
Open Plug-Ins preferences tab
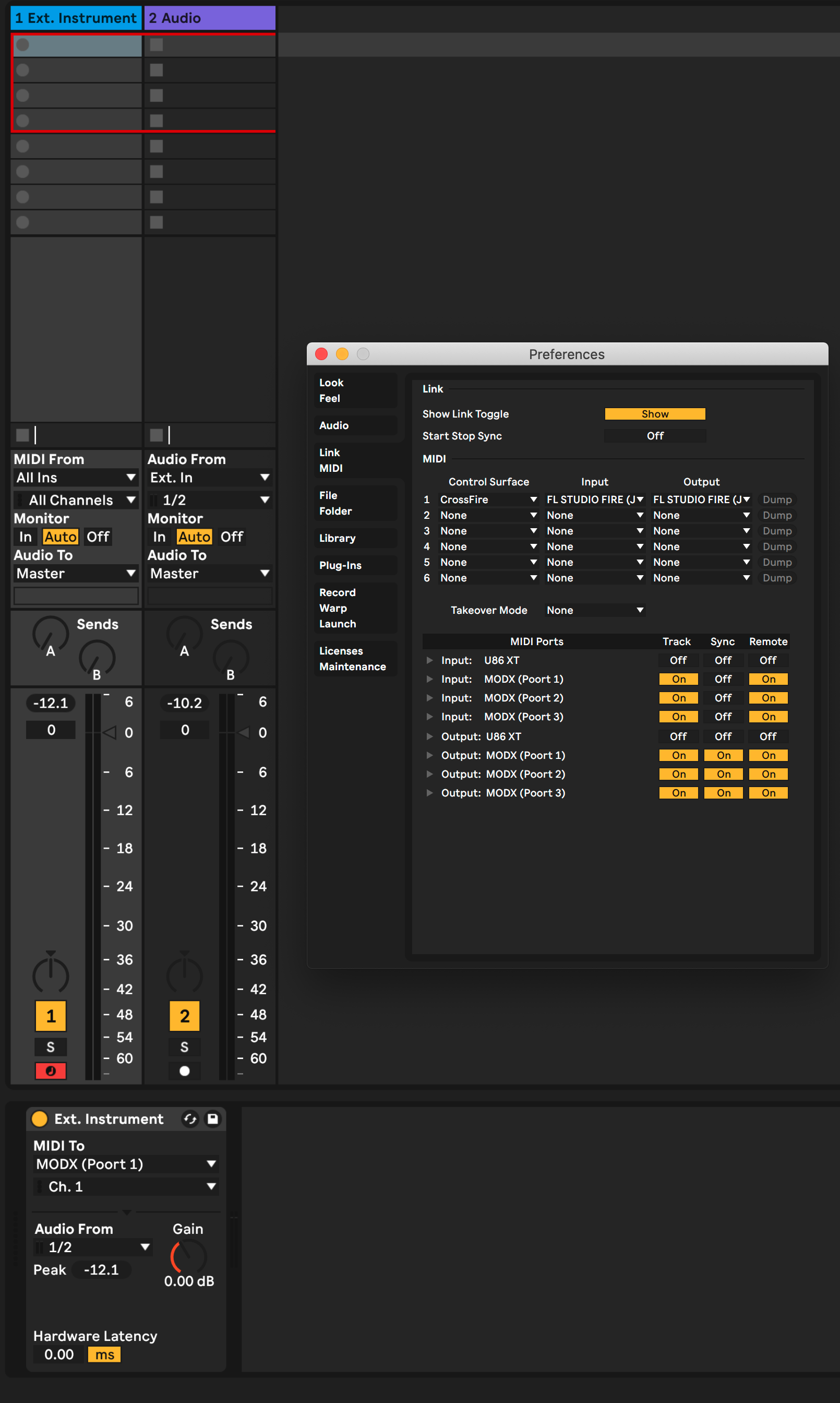[355, 565]
